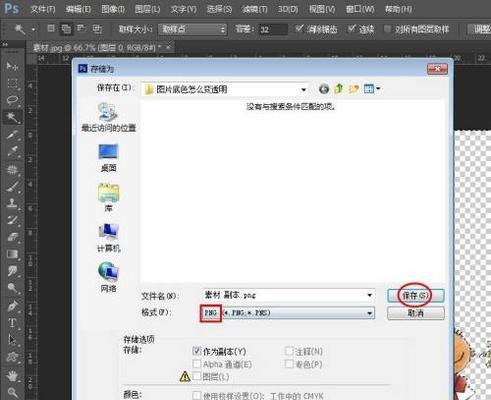The height and width of the screenshot is (400, 491).
Task: Toggle the 作为副本 checkbox
Action: (x=197, y=351)
